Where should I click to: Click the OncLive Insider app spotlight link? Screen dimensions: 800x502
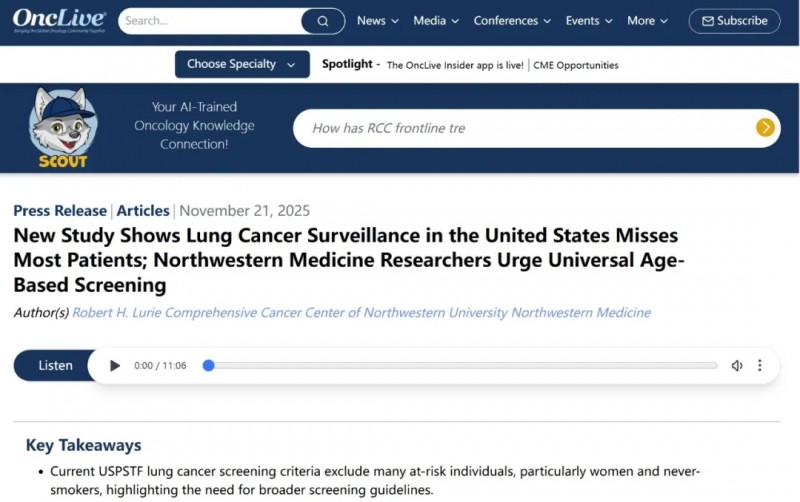(x=455, y=65)
